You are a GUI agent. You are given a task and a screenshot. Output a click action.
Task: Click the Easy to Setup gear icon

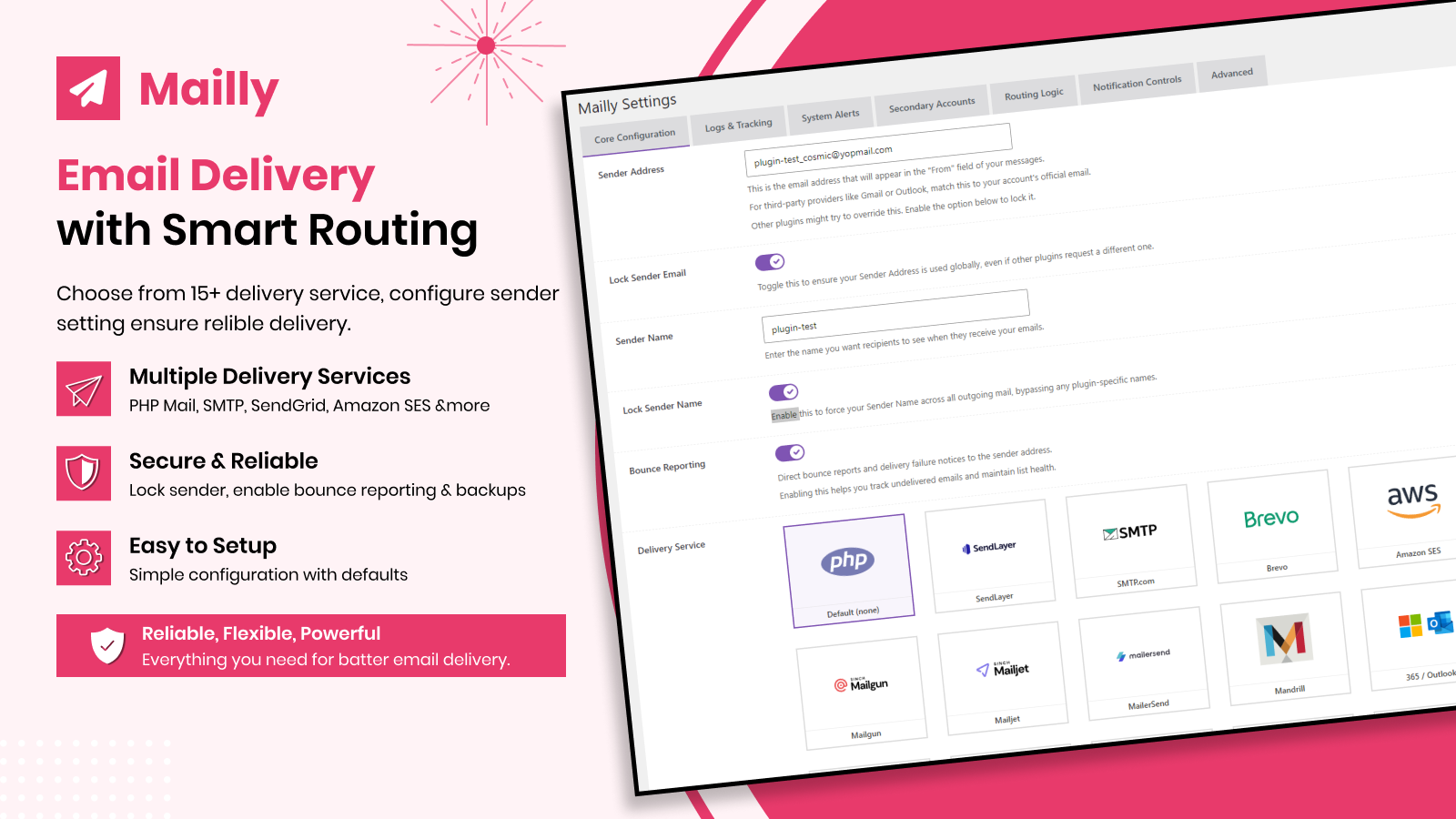coord(84,558)
